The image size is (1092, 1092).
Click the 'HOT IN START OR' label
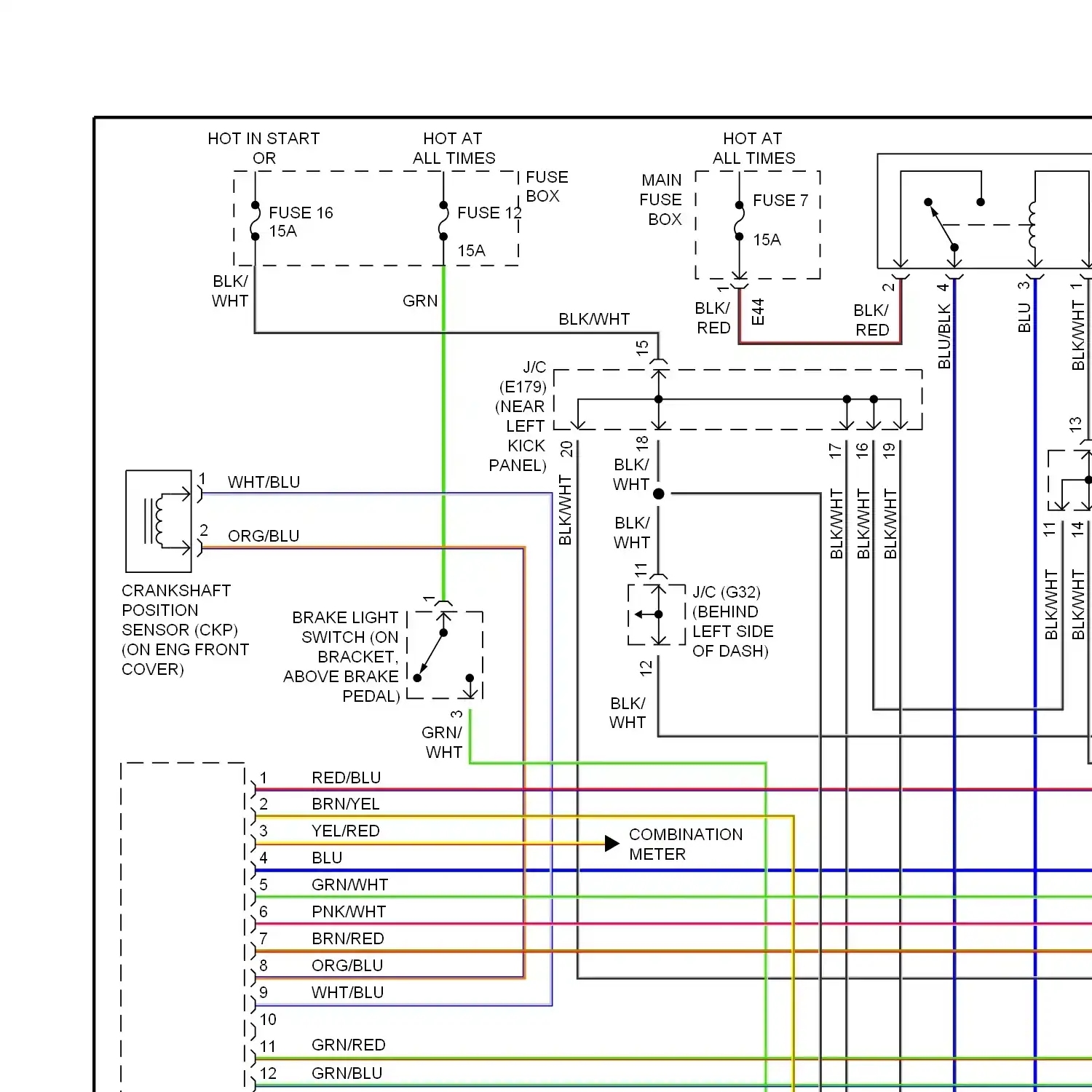[x=264, y=148]
